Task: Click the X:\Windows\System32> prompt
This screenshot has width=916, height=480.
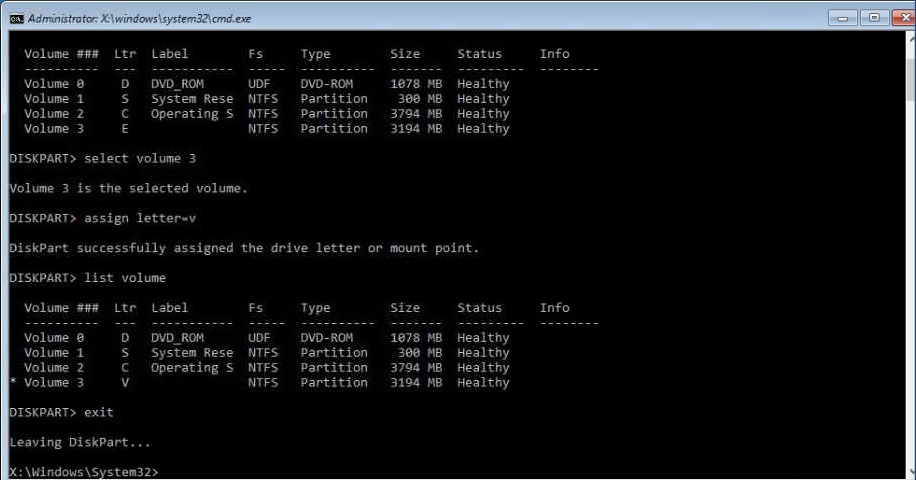Action: (x=84, y=472)
